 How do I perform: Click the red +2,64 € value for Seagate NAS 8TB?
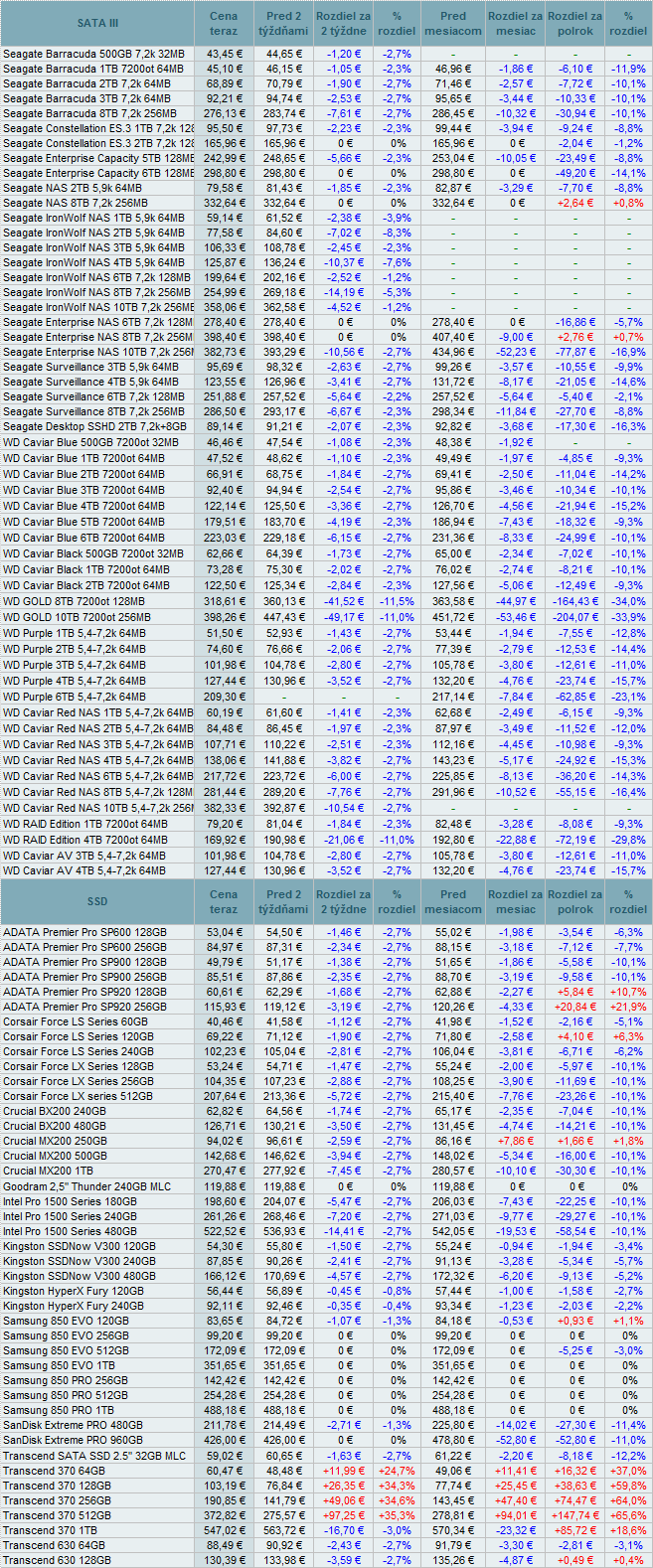575,203
